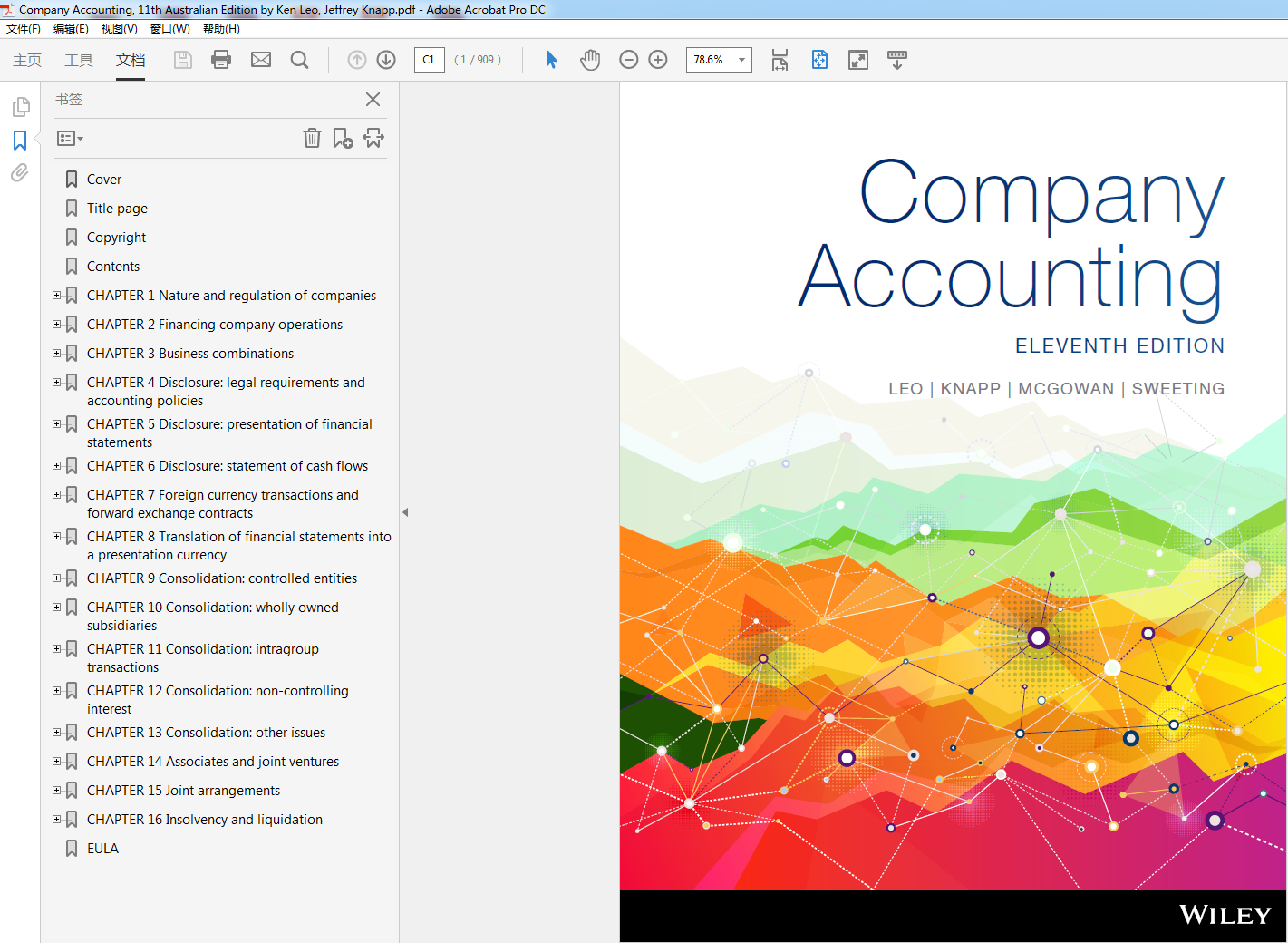Click the Read mode download-arrow icon
The image size is (1288, 943).
coord(897,60)
